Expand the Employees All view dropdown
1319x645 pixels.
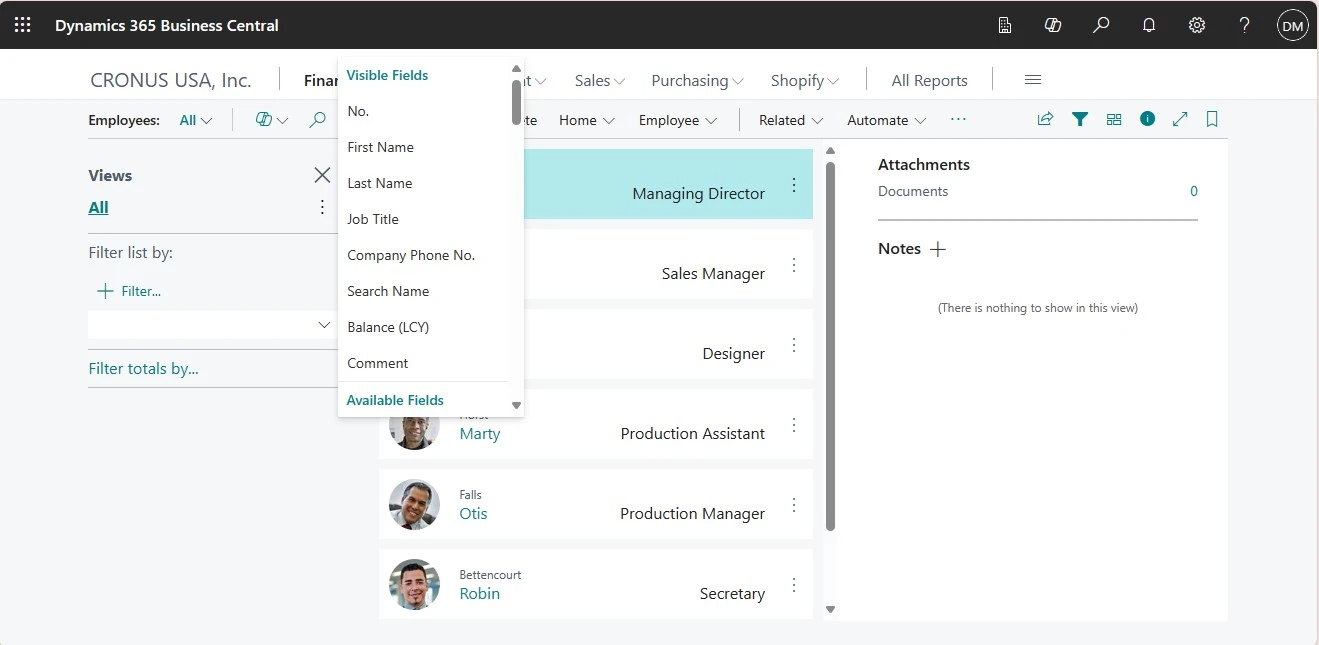click(196, 120)
